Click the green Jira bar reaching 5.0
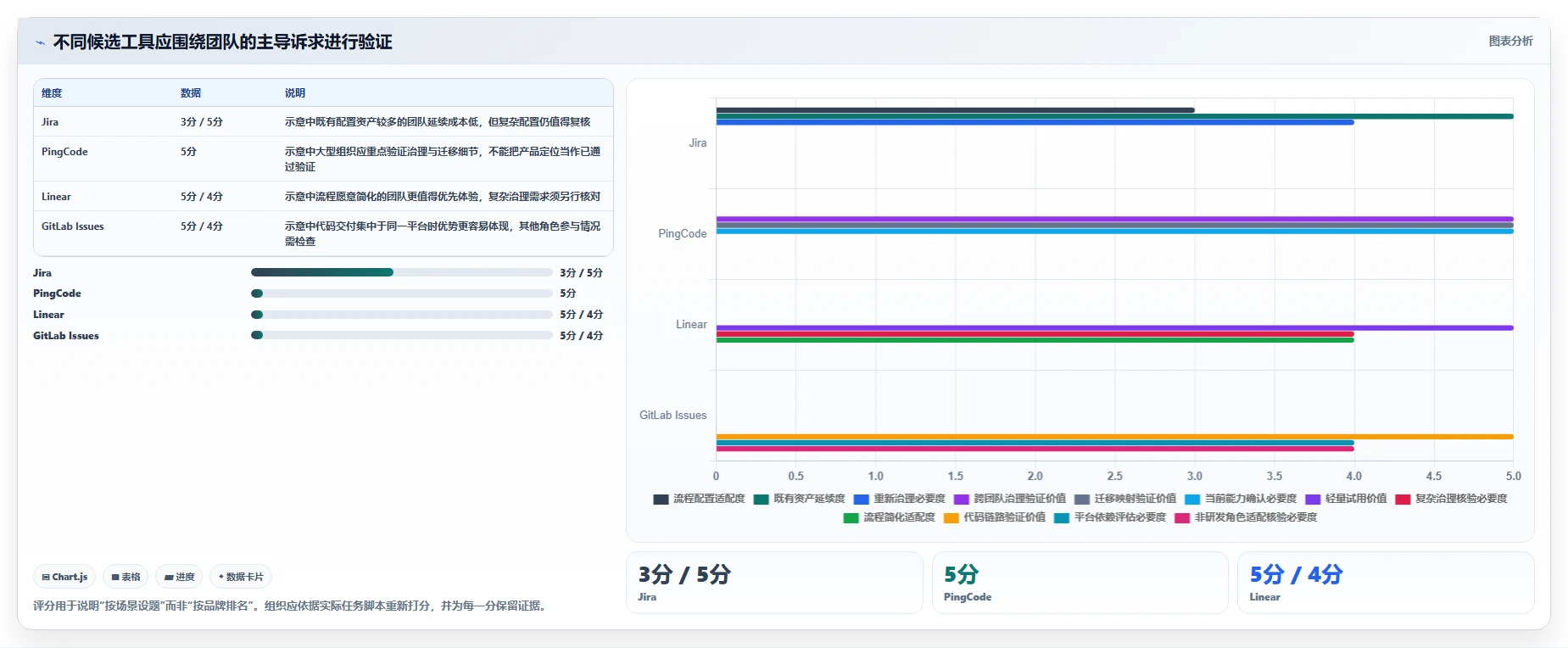This screenshot has width=1568, height=648. [1114, 116]
